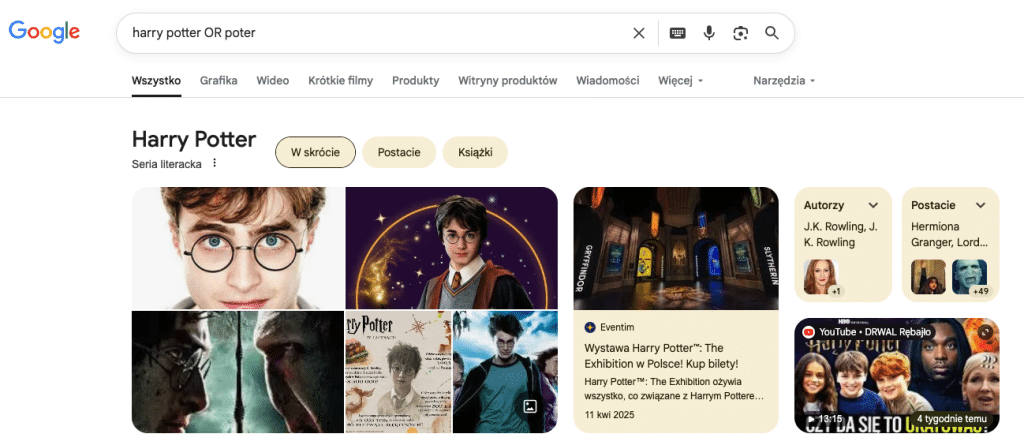Open the illustrated Harry on purple background image

[x=451, y=248]
